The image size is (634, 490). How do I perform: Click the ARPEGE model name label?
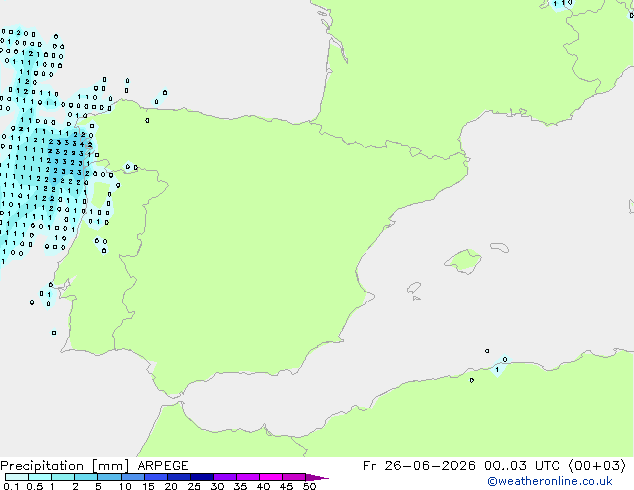(163, 466)
